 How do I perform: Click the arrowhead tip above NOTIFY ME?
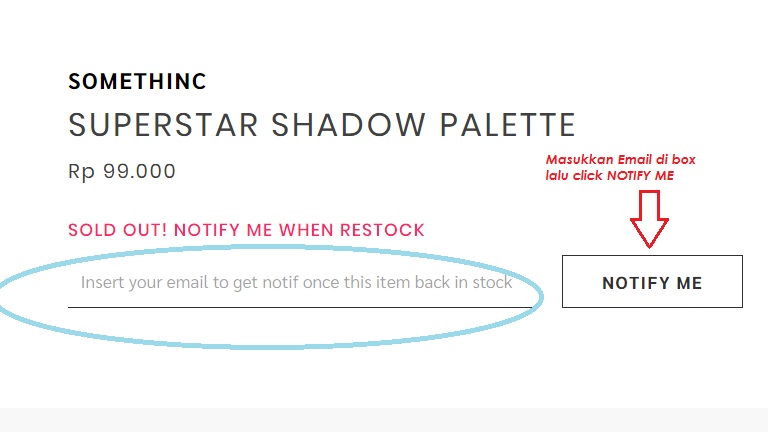click(649, 244)
